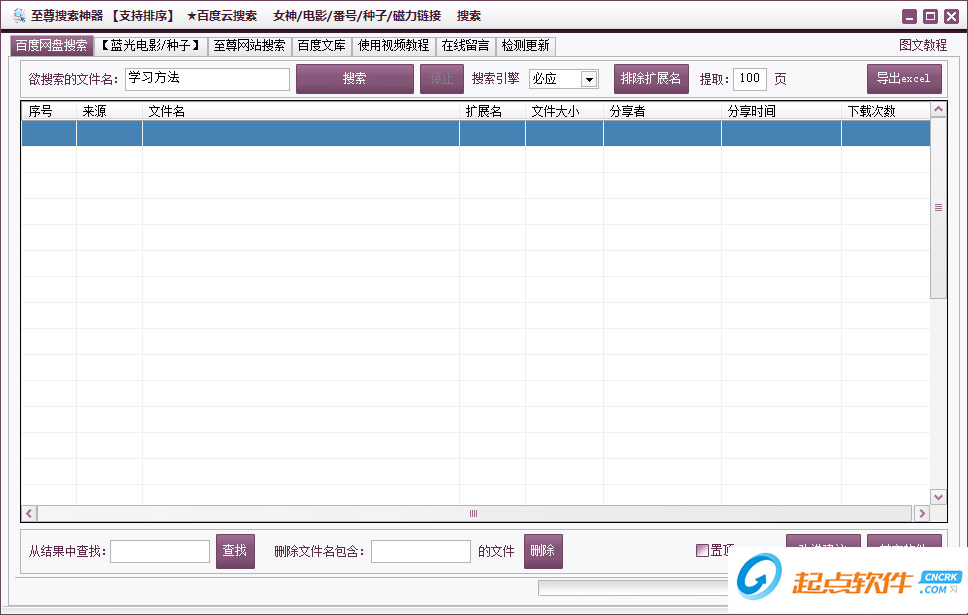Click the 检测更新 tab
This screenshot has width=968, height=615.
tap(525, 46)
